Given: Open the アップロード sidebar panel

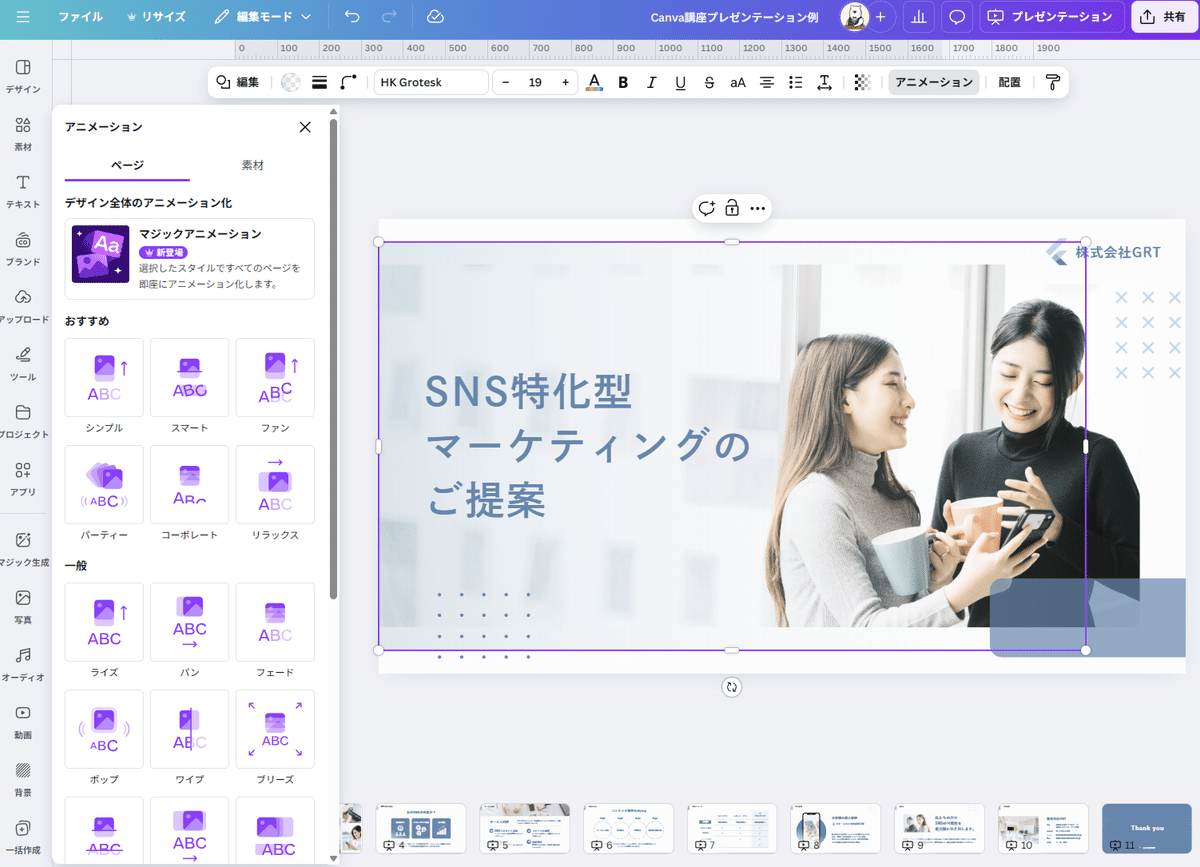Looking at the screenshot, I should tap(23, 306).
